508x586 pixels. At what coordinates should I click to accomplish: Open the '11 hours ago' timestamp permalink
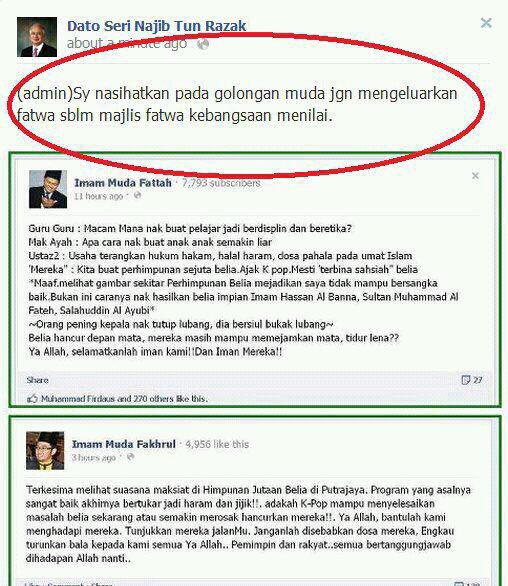point(98,196)
